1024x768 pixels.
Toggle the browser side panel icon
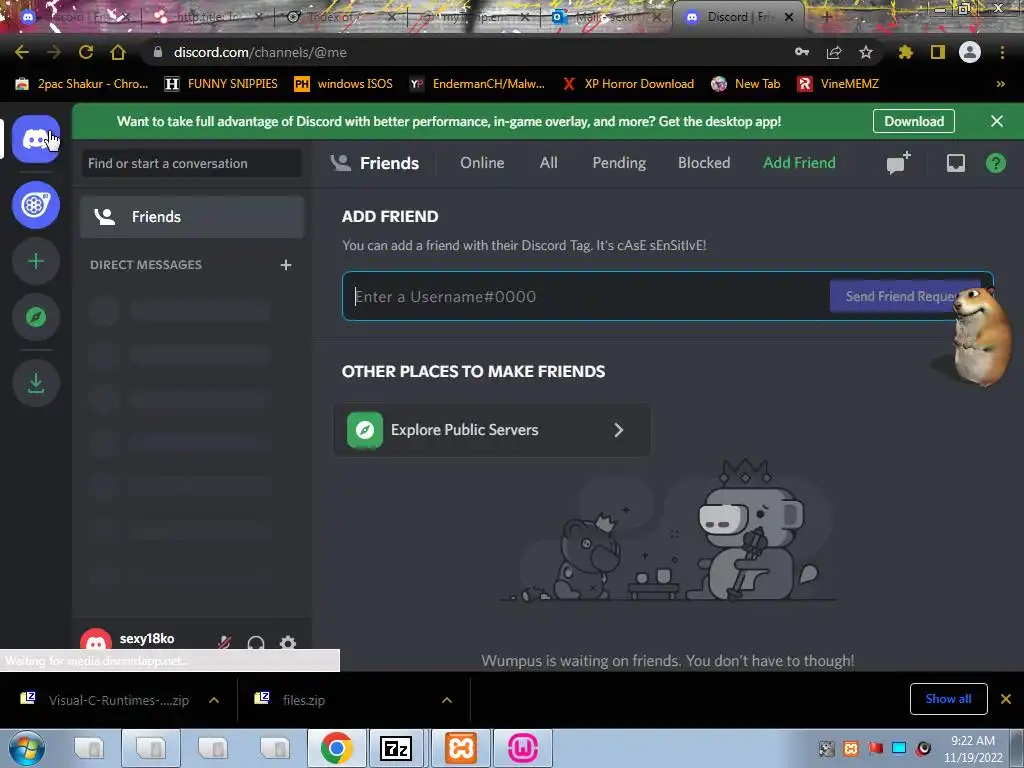click(x=938, y=52)
